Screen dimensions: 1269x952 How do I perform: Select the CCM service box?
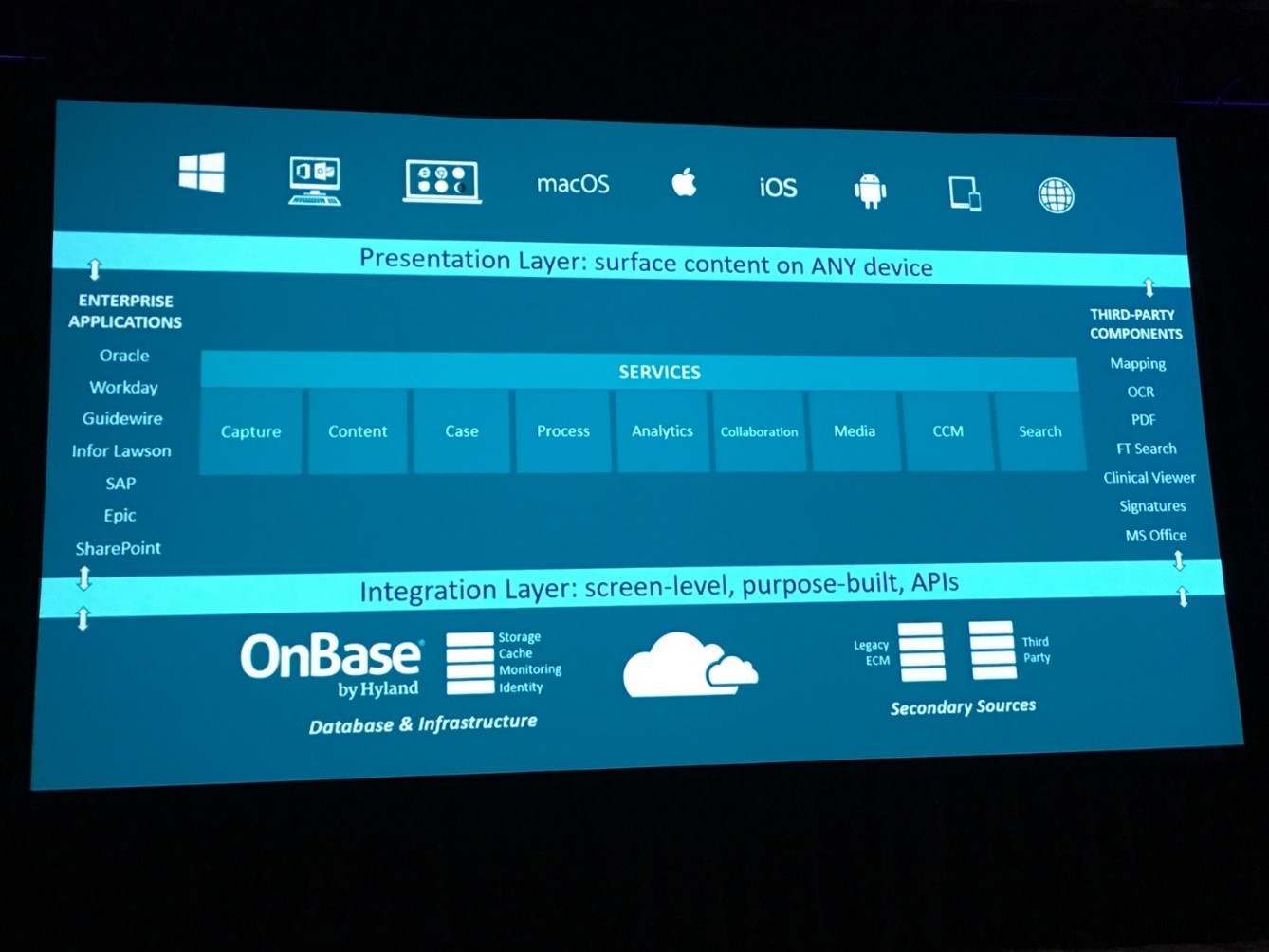pyautogui.click(x=948, y=431)
